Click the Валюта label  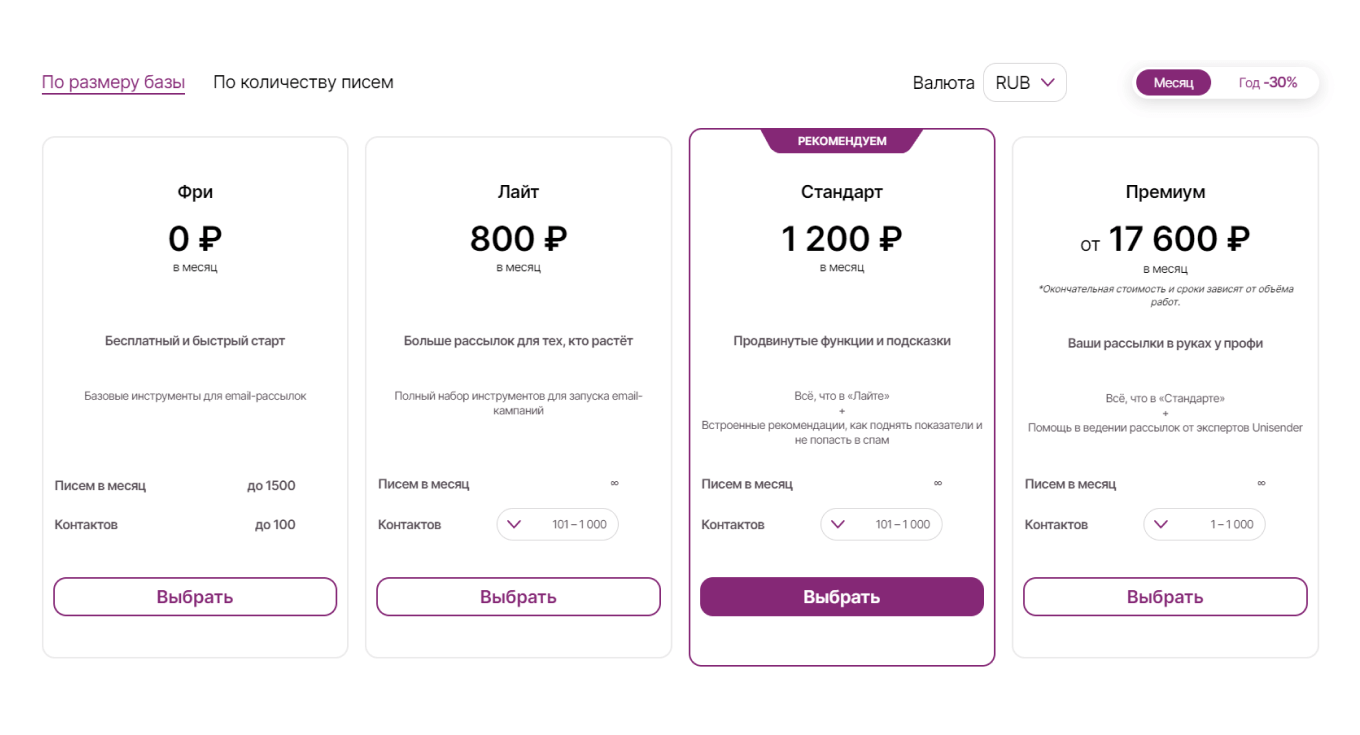(x=943, y=82)
